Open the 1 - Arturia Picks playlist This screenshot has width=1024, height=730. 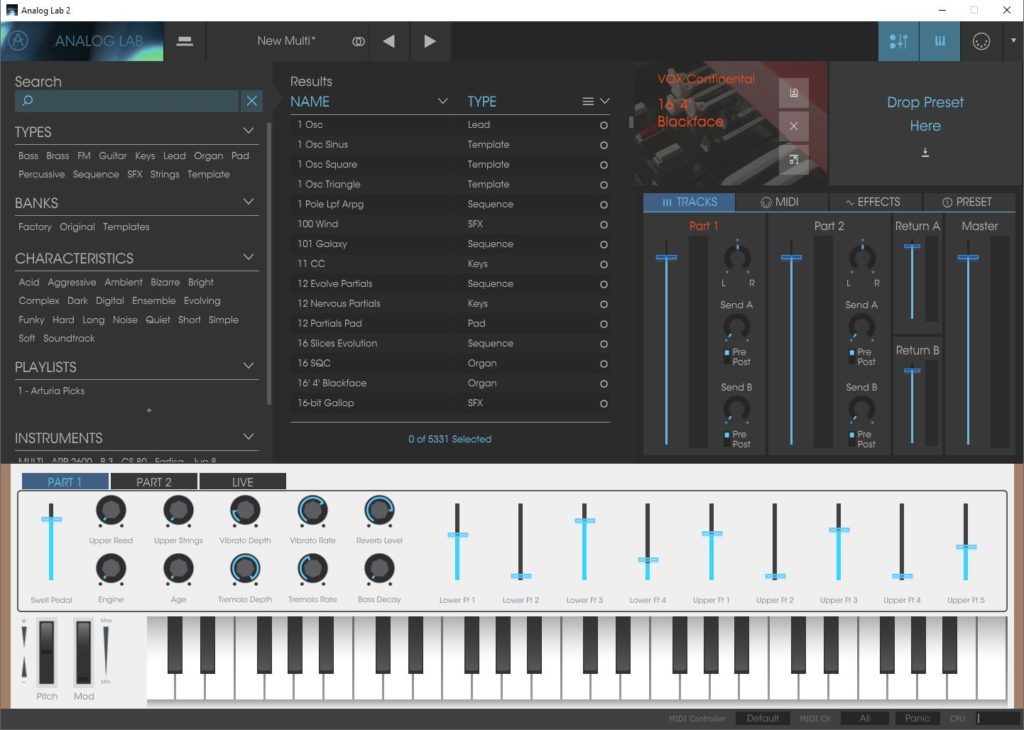[x=51, y=391]
